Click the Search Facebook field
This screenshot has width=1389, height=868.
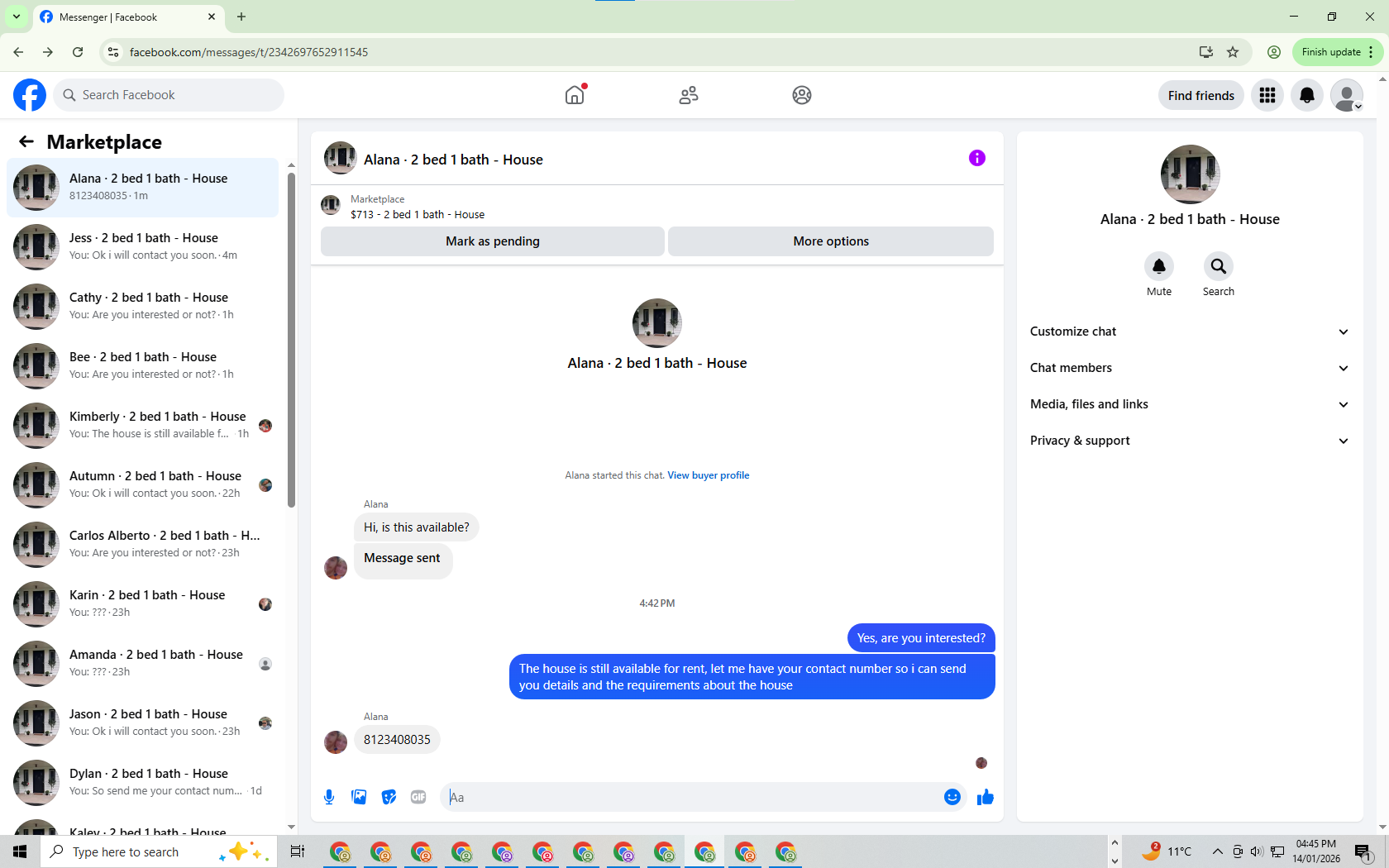pyautogui.click(x=169, y=95)
